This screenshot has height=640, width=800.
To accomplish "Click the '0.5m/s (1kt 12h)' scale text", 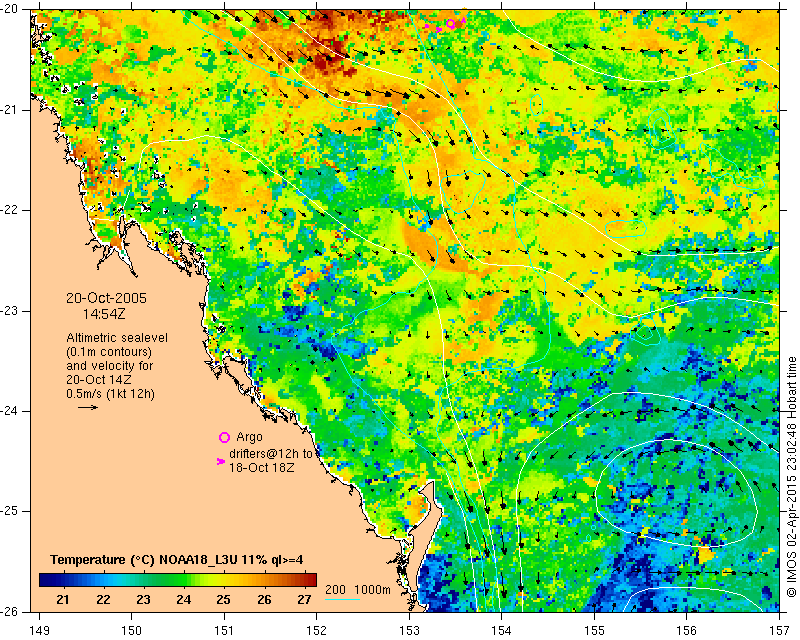I will tap(111, 394).
